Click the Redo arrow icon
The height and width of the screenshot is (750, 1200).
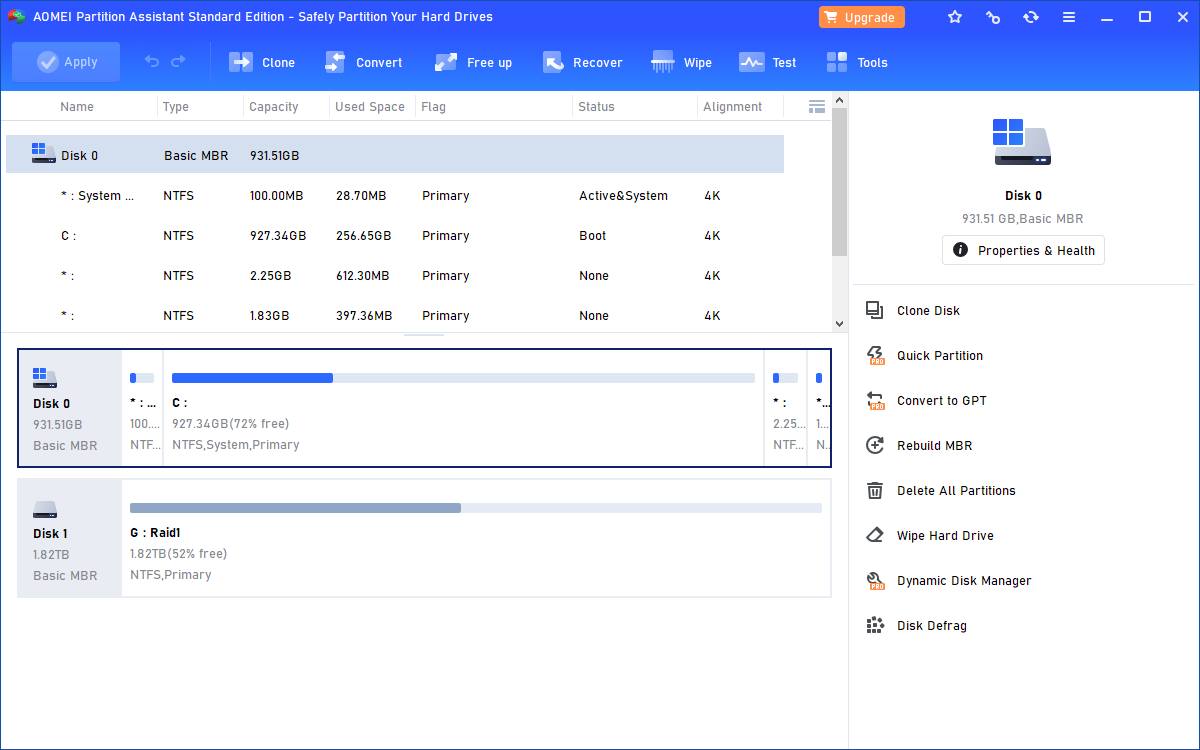(178, 62)
